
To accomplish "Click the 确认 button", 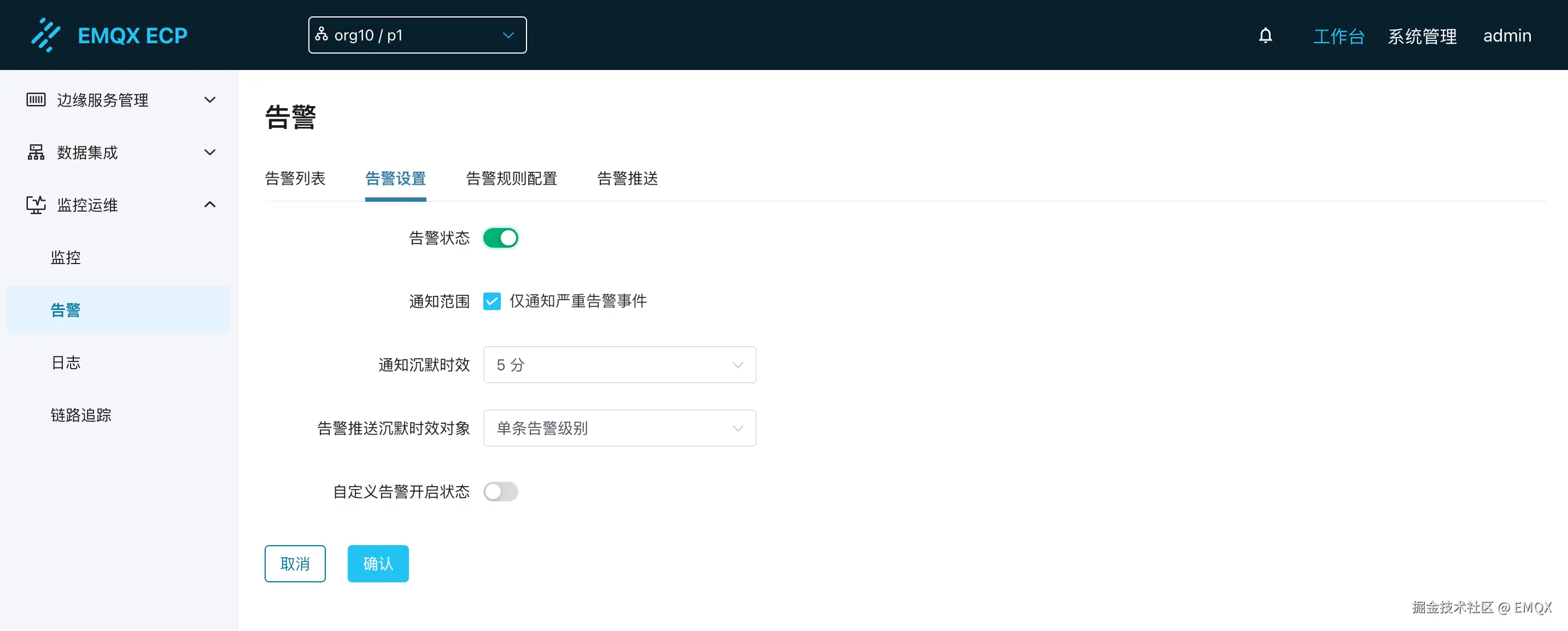I will (x=377, y=563).
